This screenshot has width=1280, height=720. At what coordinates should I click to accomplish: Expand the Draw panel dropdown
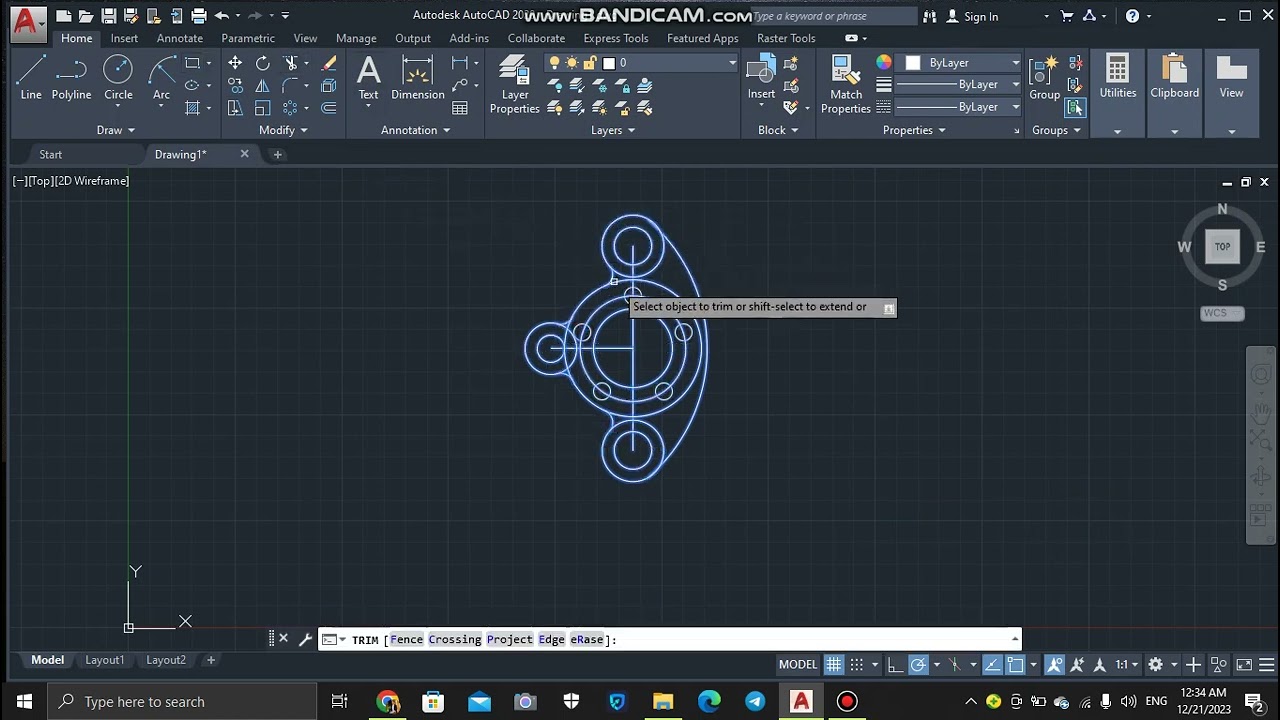[x=116, y=130]
